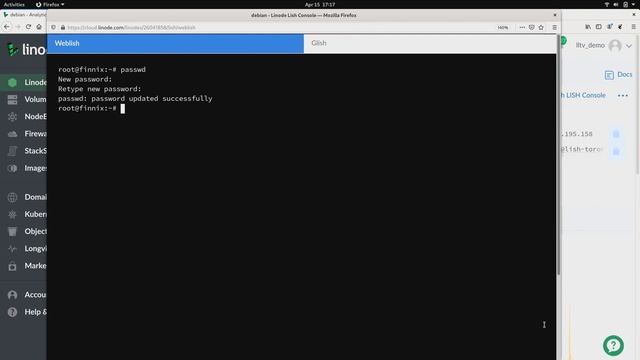
Task: Open the Kubernetes icon in sidebar
Action: coord(12,214)
